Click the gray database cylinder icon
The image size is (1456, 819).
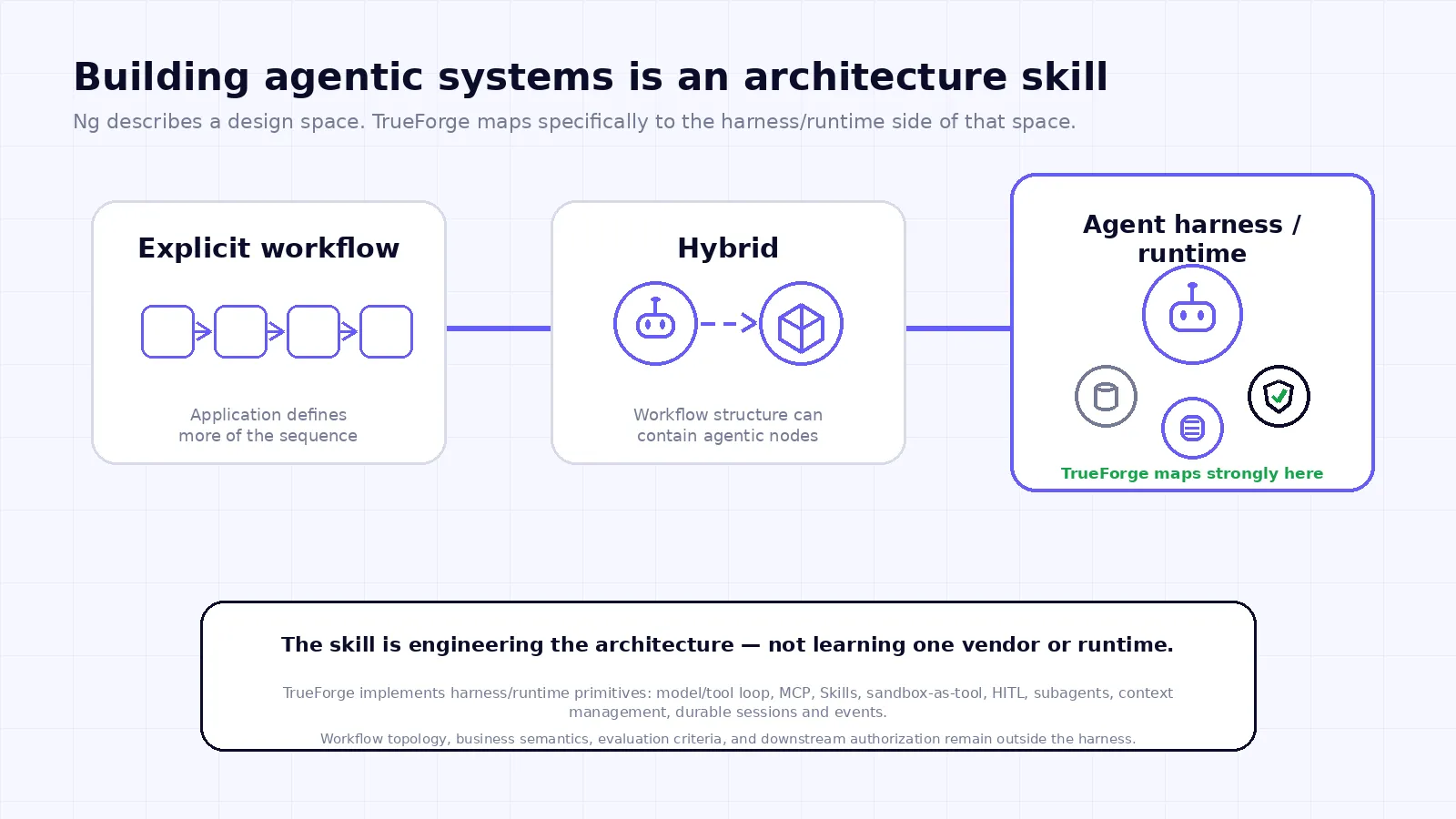click(x=1106, y=397)
